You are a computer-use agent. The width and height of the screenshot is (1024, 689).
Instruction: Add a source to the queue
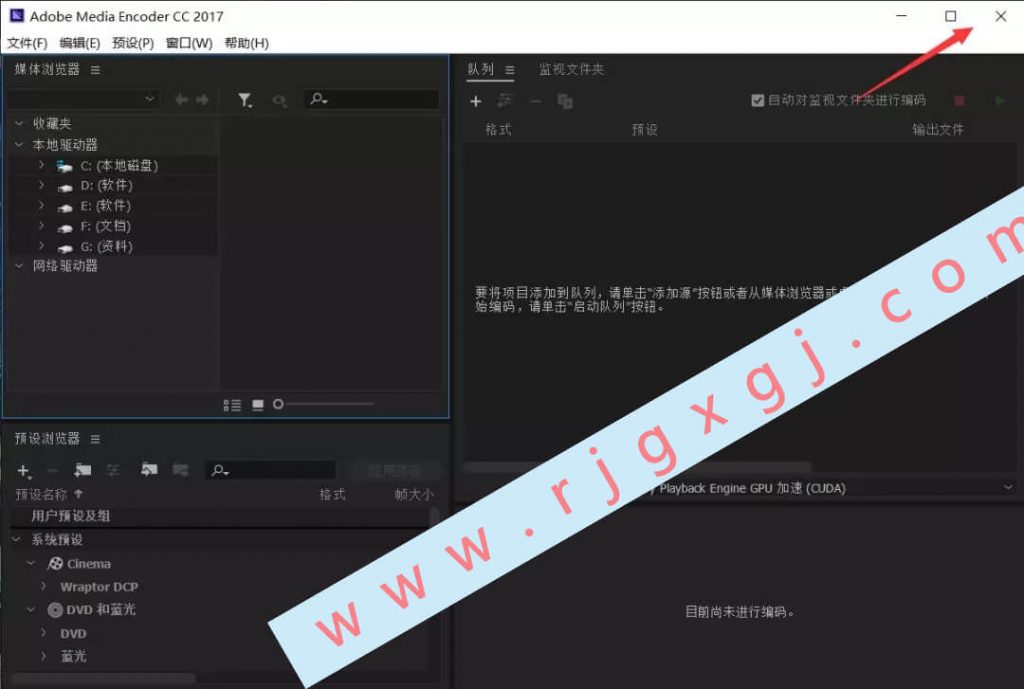pos(476,101)
